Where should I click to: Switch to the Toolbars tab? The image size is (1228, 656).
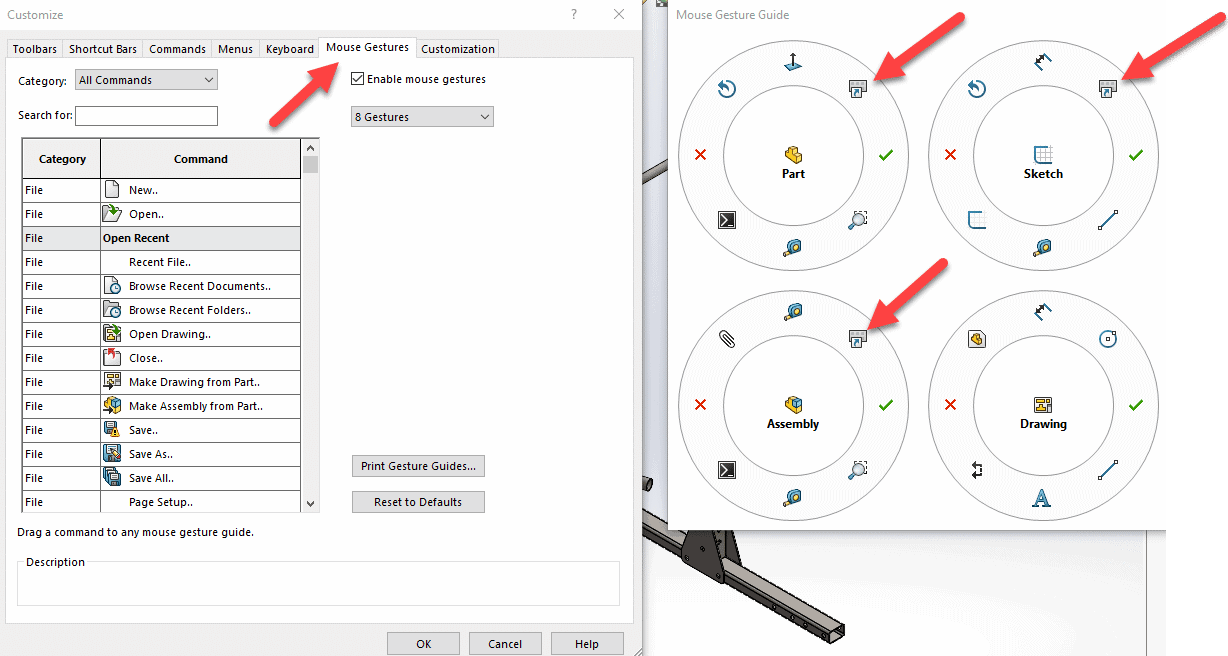point(35,49)
